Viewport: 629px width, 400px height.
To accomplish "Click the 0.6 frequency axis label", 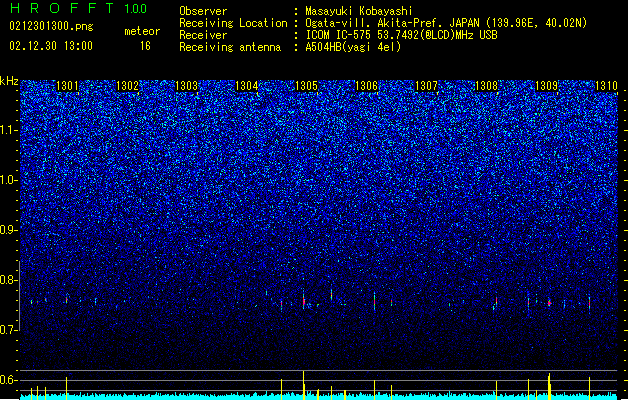I will 8,380.
